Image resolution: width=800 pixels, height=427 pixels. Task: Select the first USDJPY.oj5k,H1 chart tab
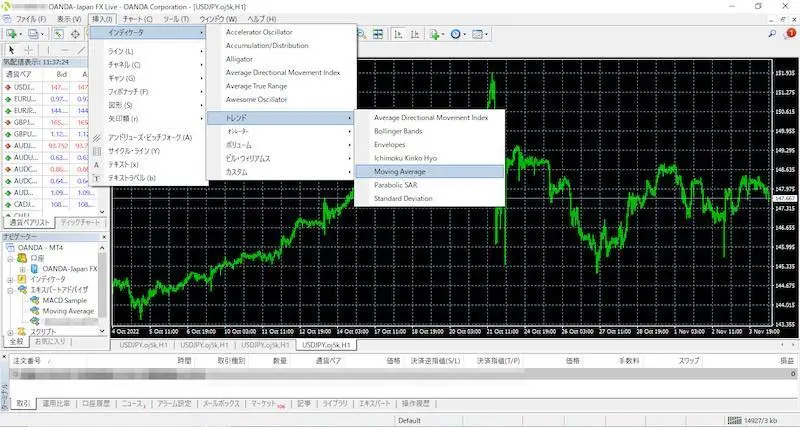143,345
